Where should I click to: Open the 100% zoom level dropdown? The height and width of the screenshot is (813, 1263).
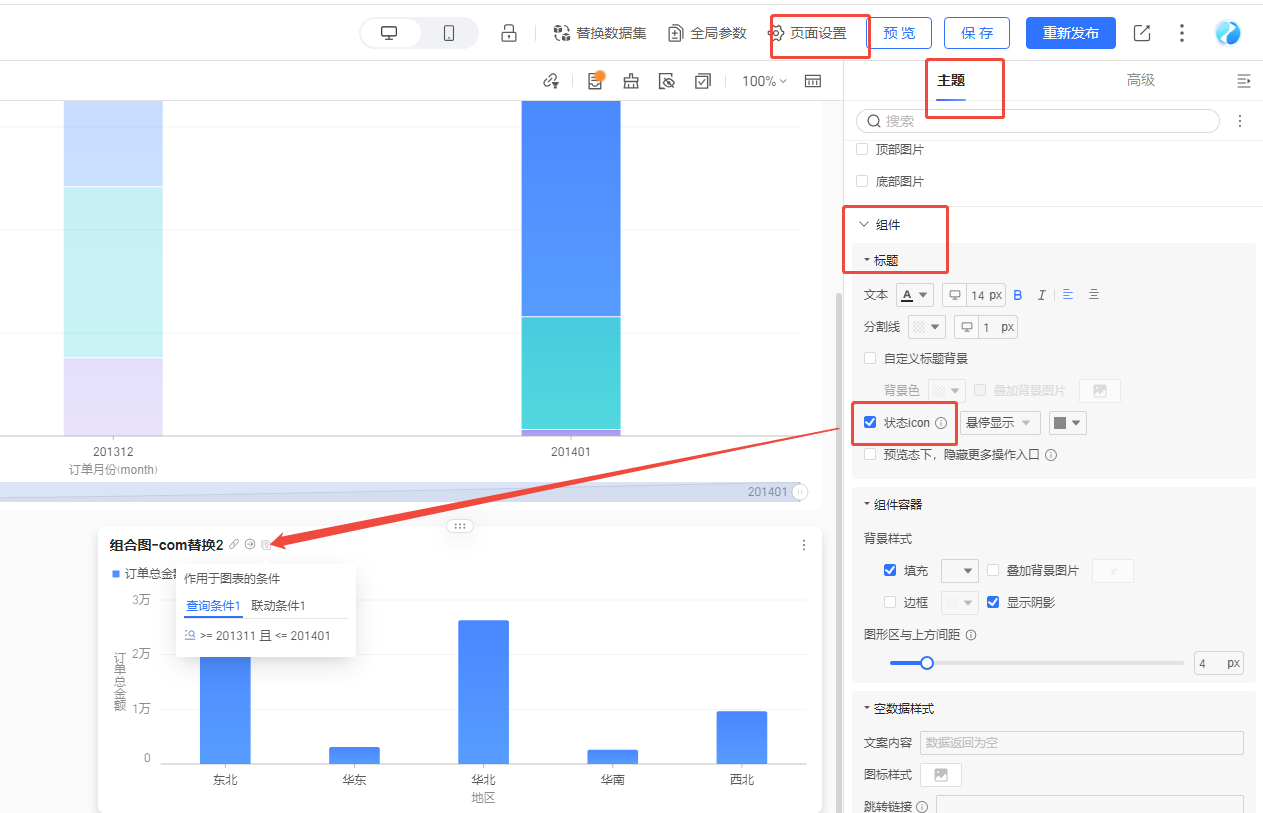(x=764, y=81)
